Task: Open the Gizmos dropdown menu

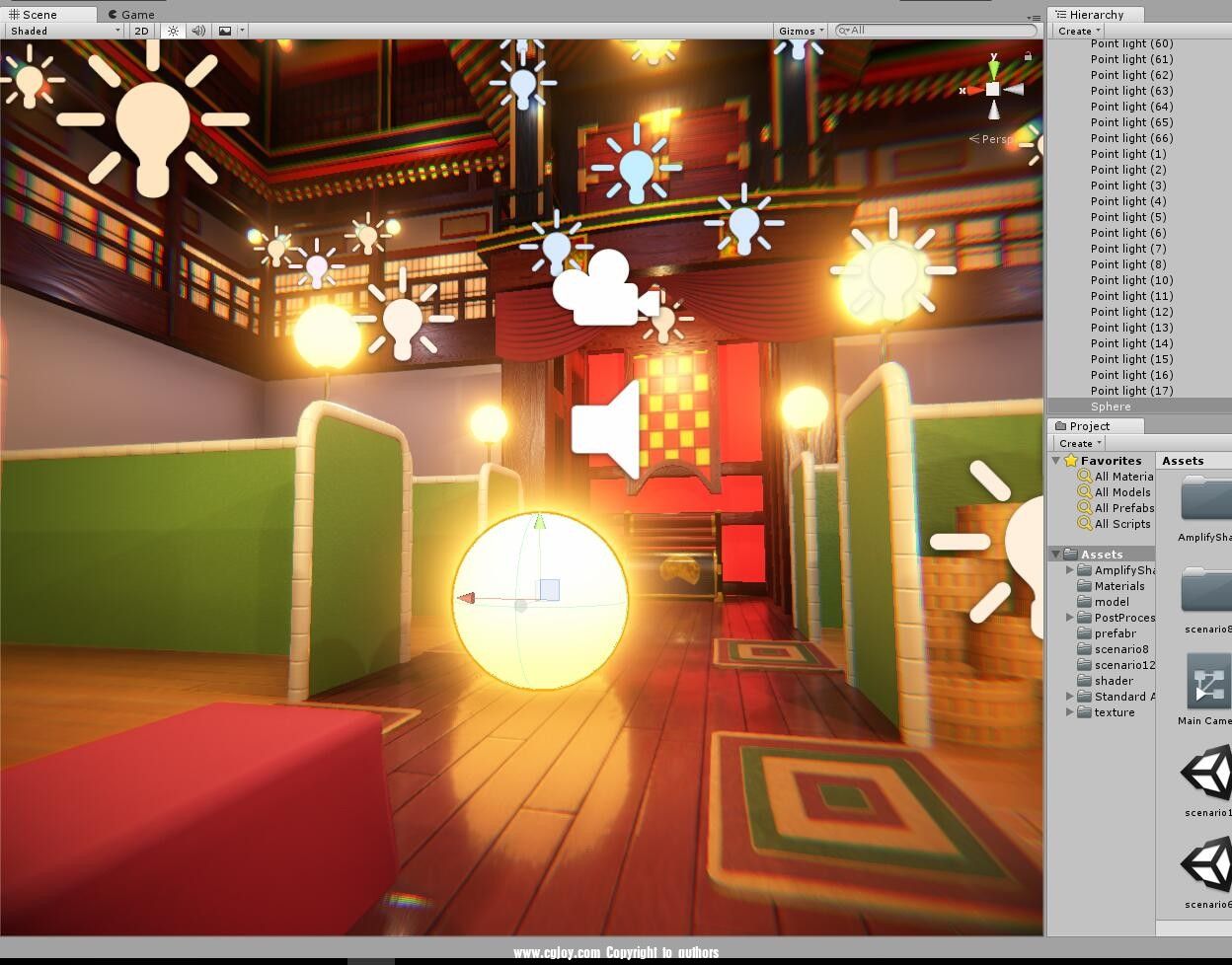Action: coord(800,31)
